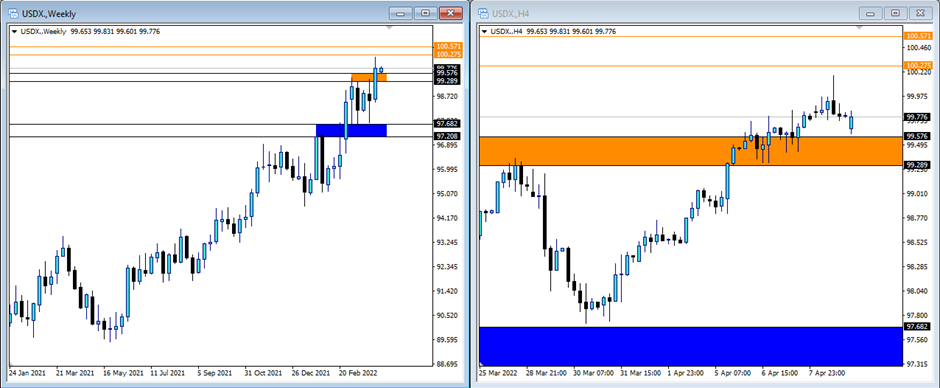Click chart shift triangle on H4 chart top
The image size is (940, 388).
(x=860, y=28)
